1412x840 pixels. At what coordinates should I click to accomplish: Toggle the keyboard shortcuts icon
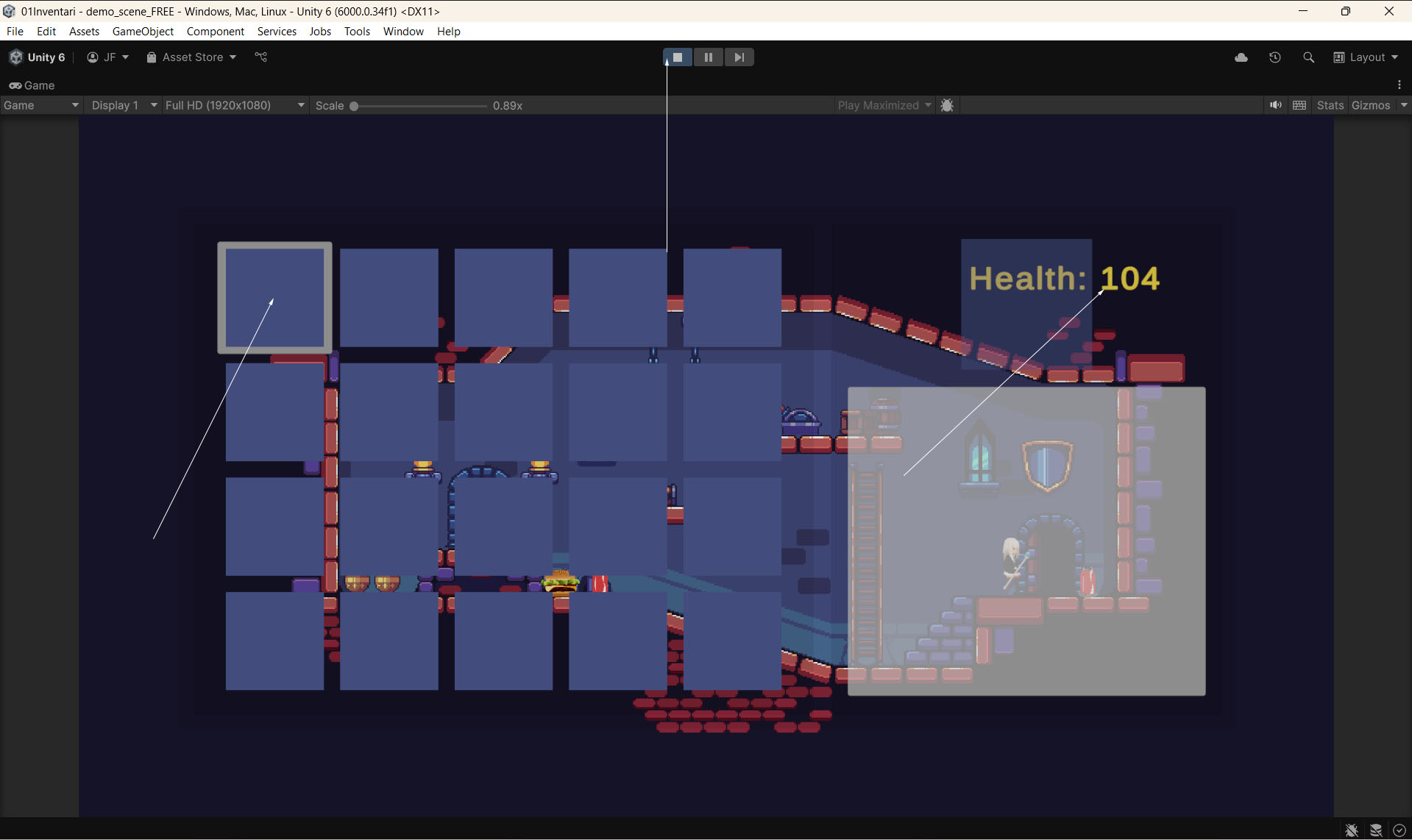(1299, 105)
